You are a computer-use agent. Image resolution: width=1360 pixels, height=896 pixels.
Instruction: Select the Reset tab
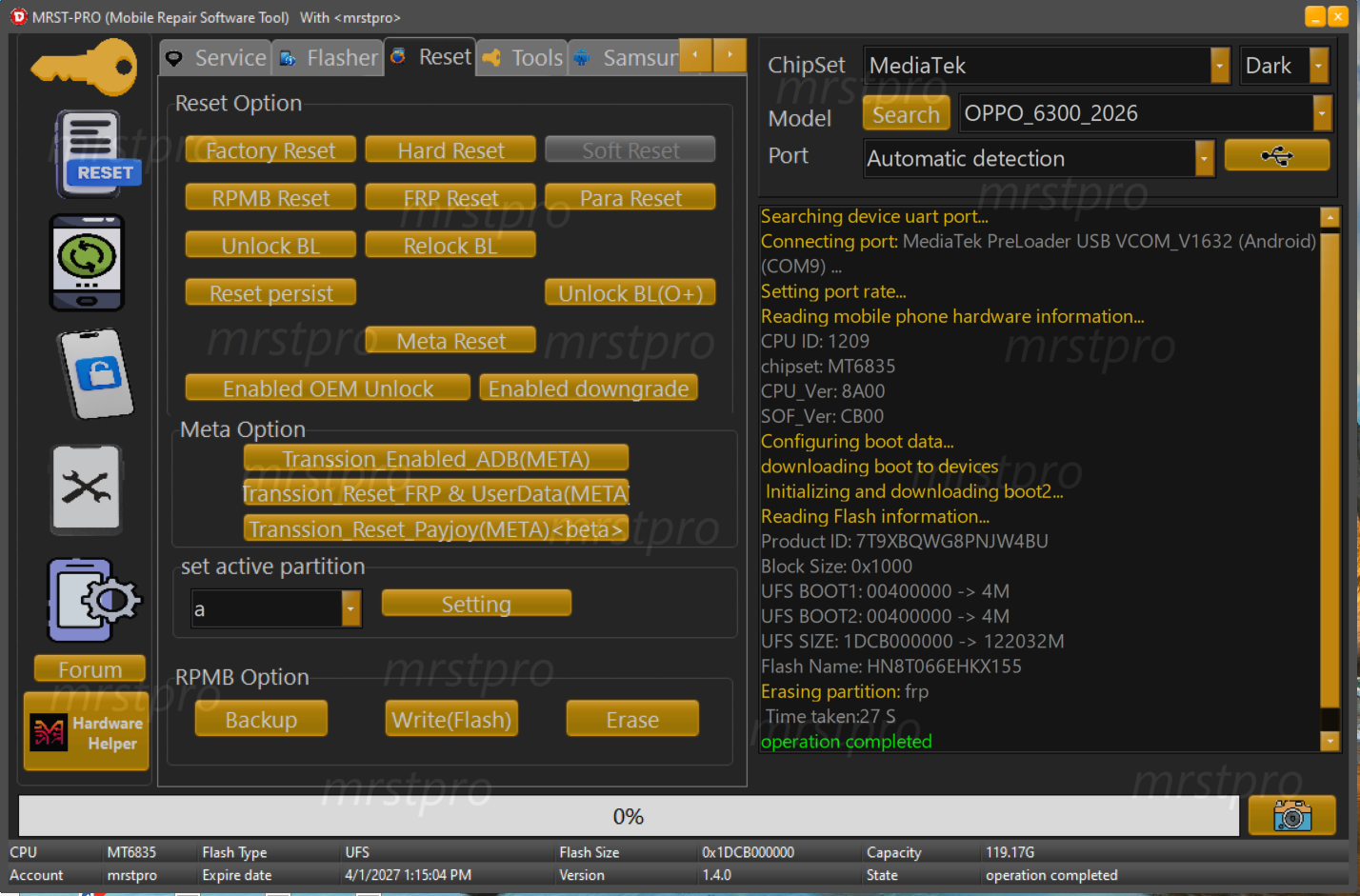coord(430,57)
